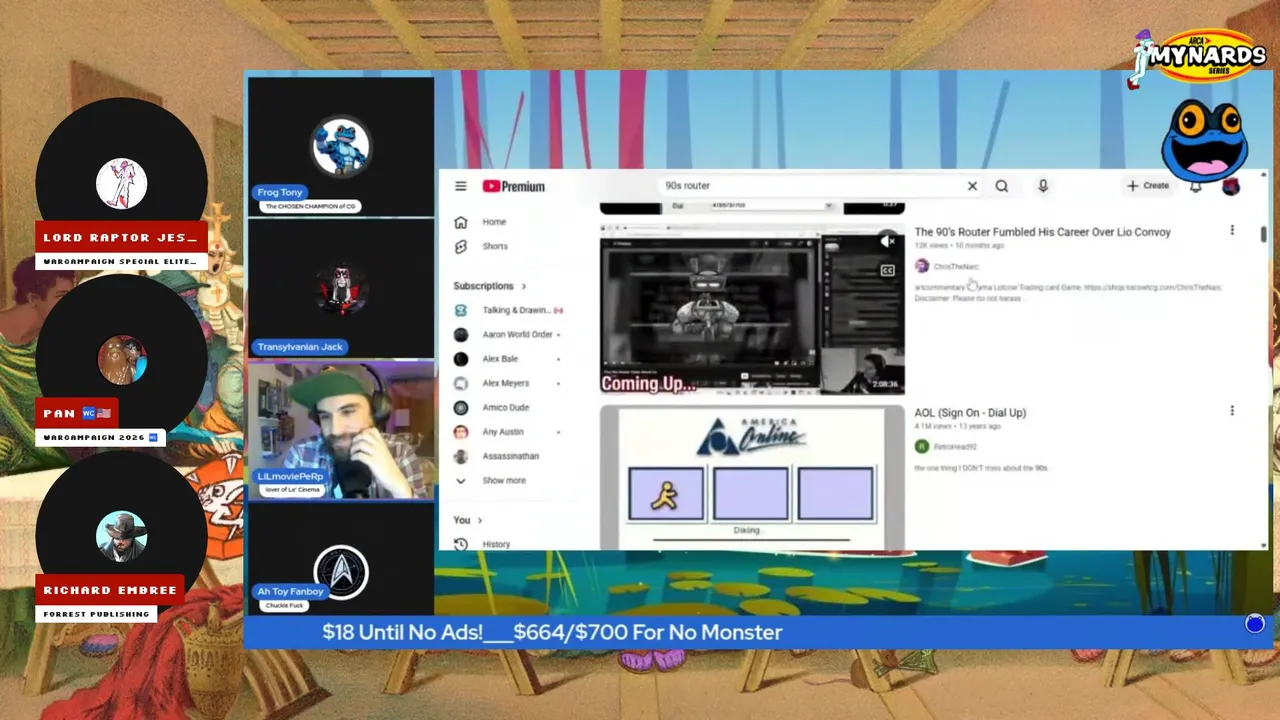Toggle captions CC on video preview
The width and height of the screenshot is (1280, 720).
[887, 270]
